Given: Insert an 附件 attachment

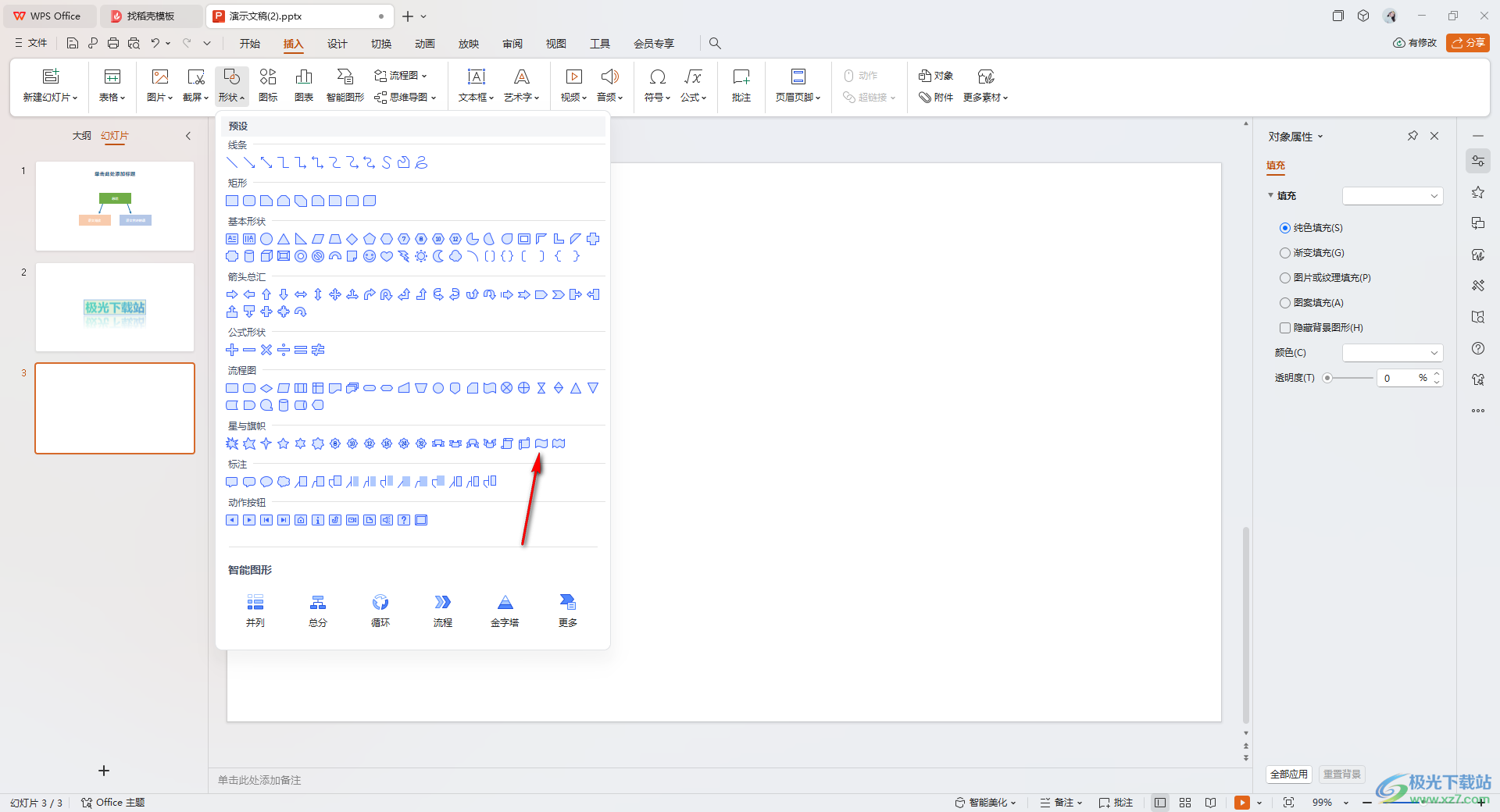Looking at the screenshot, I should (936, 98).
